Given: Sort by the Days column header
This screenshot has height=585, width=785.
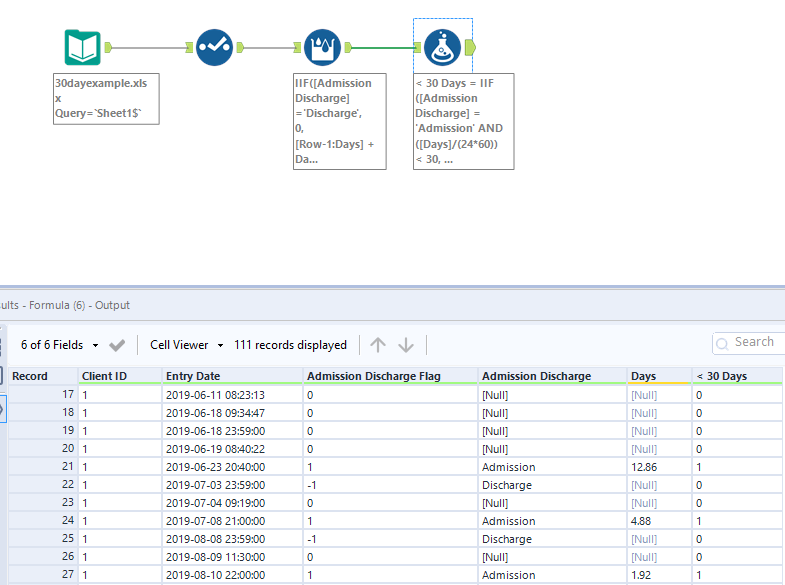Looking at the screenshot, I should tap(644, 376).
